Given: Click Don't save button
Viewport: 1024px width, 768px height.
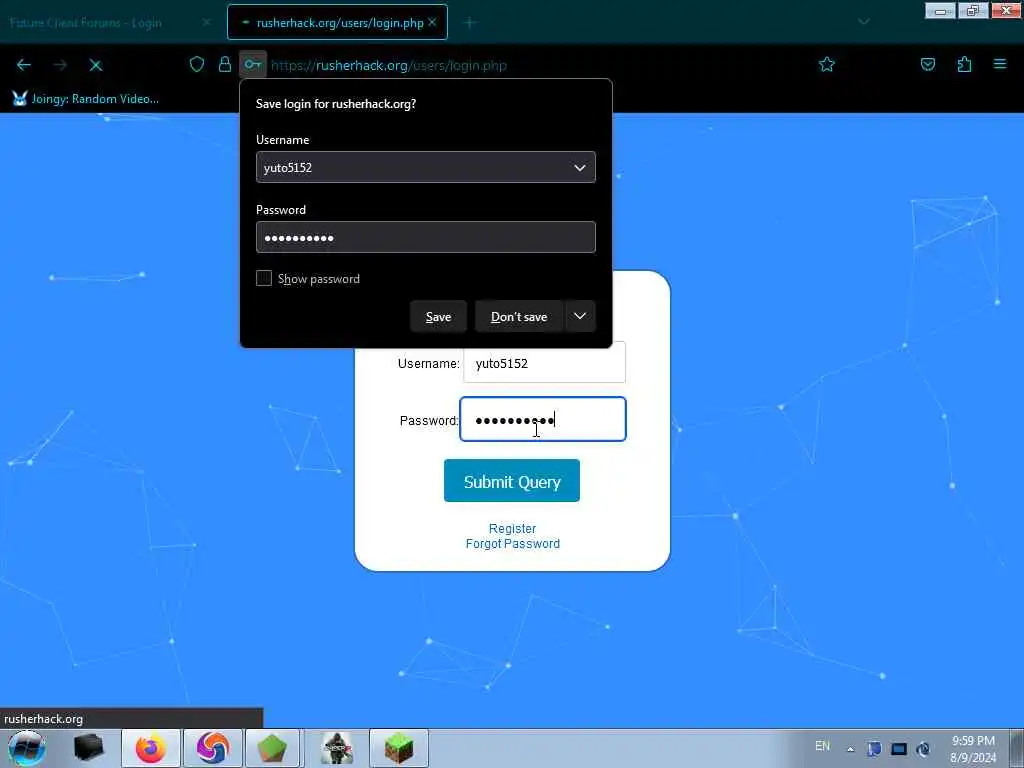Looking at the screenshot, I should coord(519,317).
